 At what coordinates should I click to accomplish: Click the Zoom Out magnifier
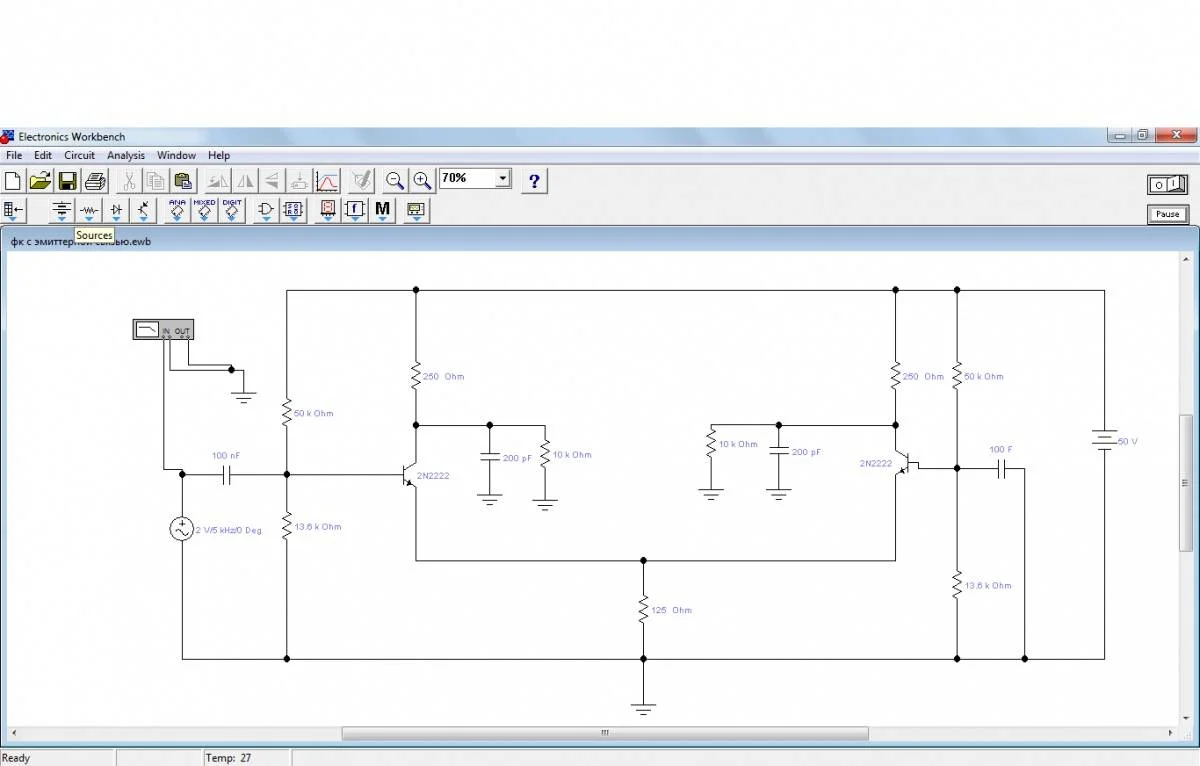(x=395, y=180)
